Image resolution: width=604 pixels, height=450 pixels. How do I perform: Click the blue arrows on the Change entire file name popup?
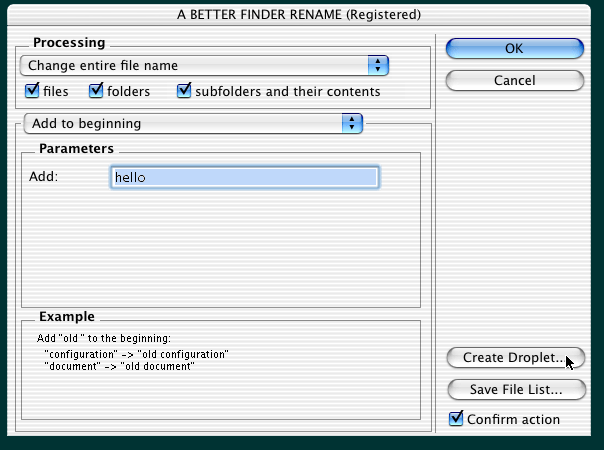tap(378, 65)
